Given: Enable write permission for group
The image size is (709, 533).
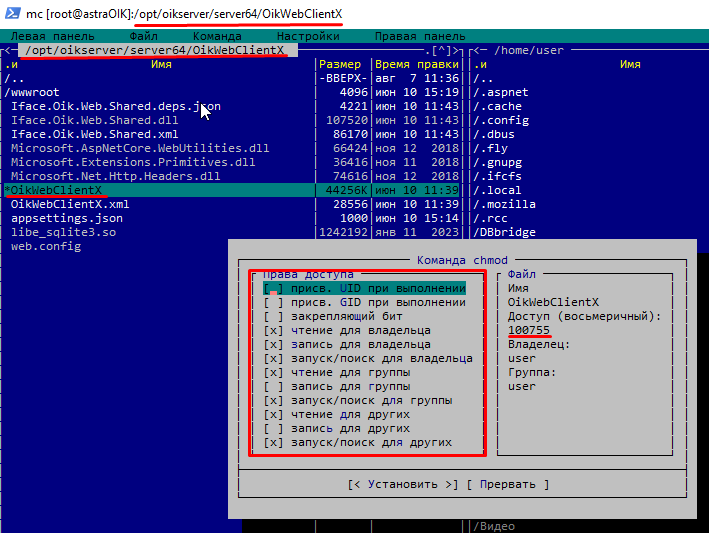Looking at the screenshot, I should coord(273,386).
